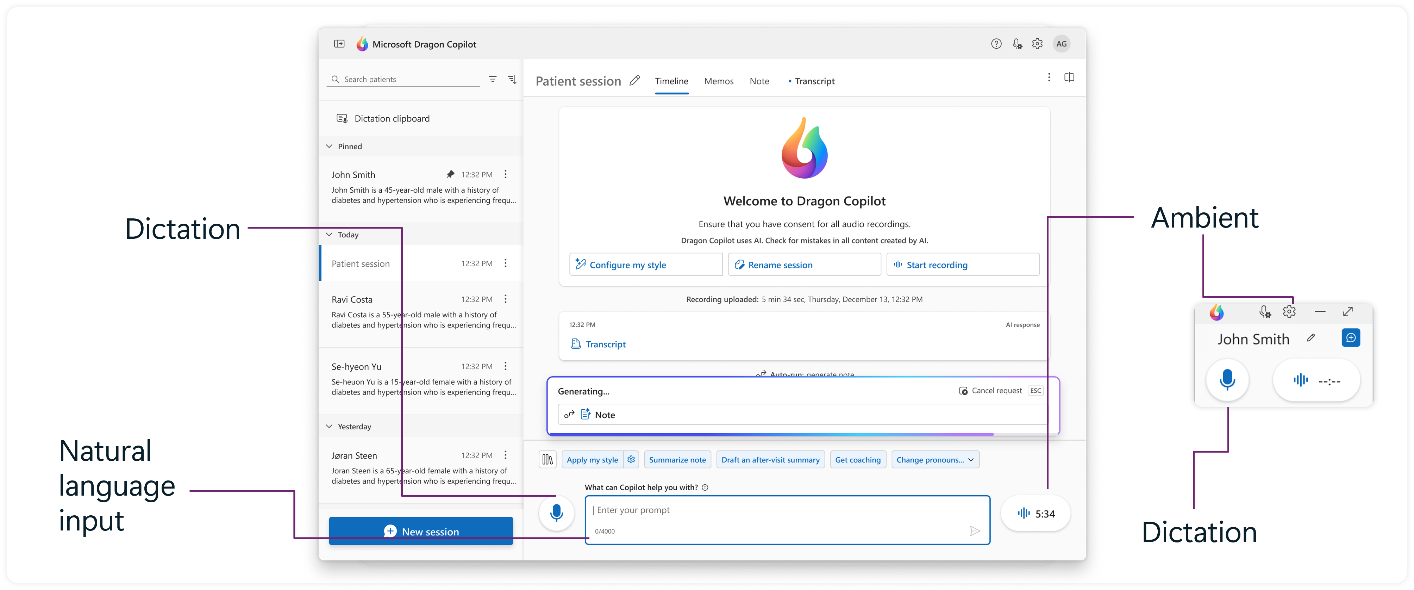This screenshot has height=590, width=1414.
Task: Select the John Smith pinned session
Action: 421,187
